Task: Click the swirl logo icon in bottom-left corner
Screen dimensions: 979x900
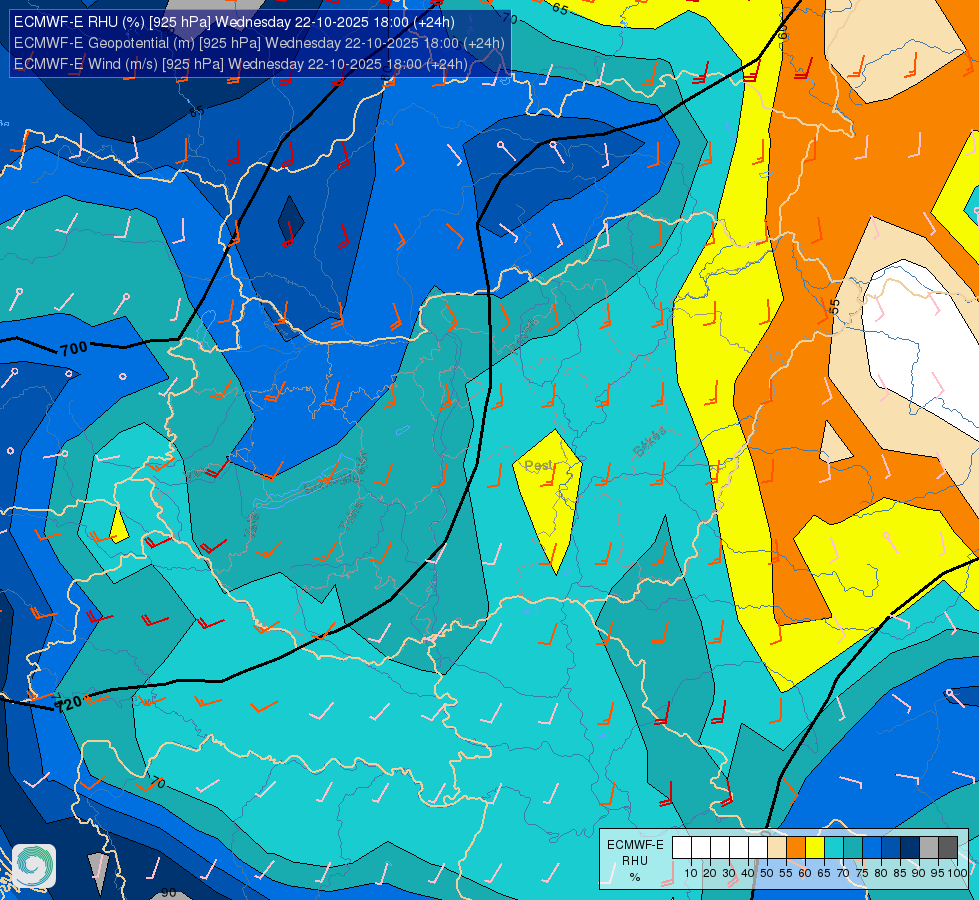Action: click(34, 866)
